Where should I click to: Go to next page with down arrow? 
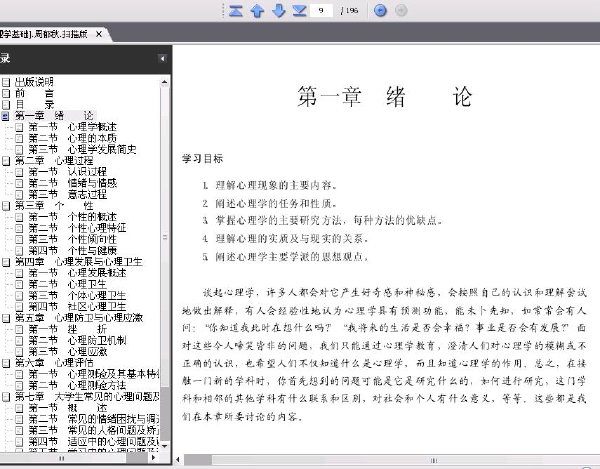pos(279,10)
